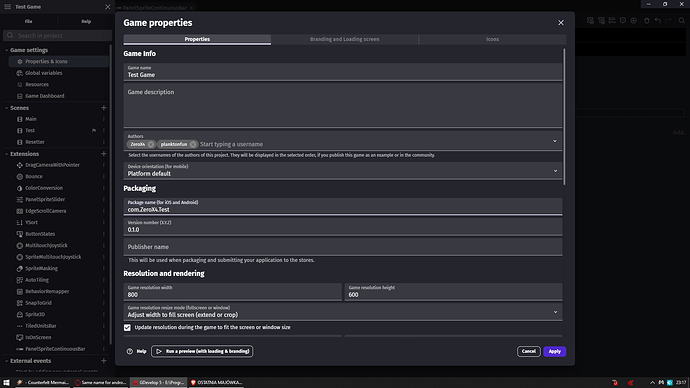Expand the Authors dropdown arrow

coord(554,141)
